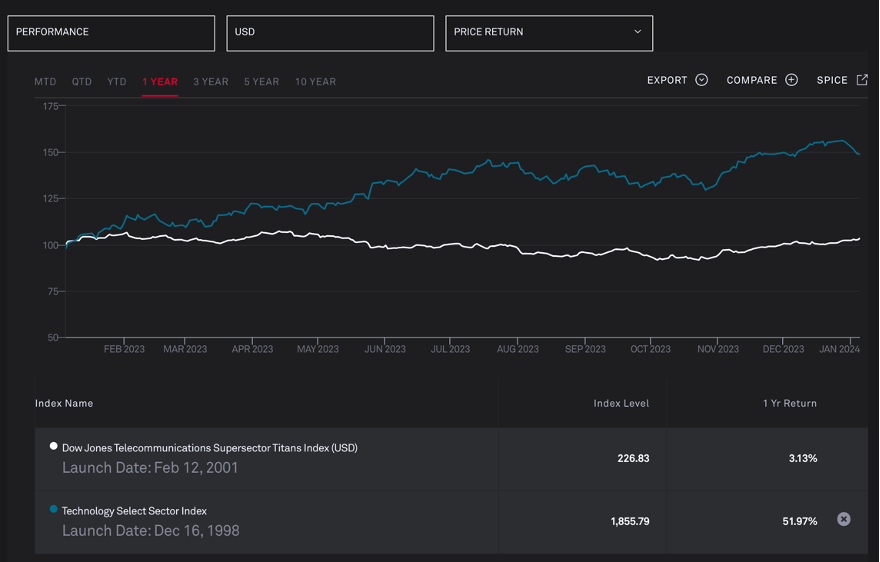Remove Technology Select Sector Index with X icon

click(843, 519)
